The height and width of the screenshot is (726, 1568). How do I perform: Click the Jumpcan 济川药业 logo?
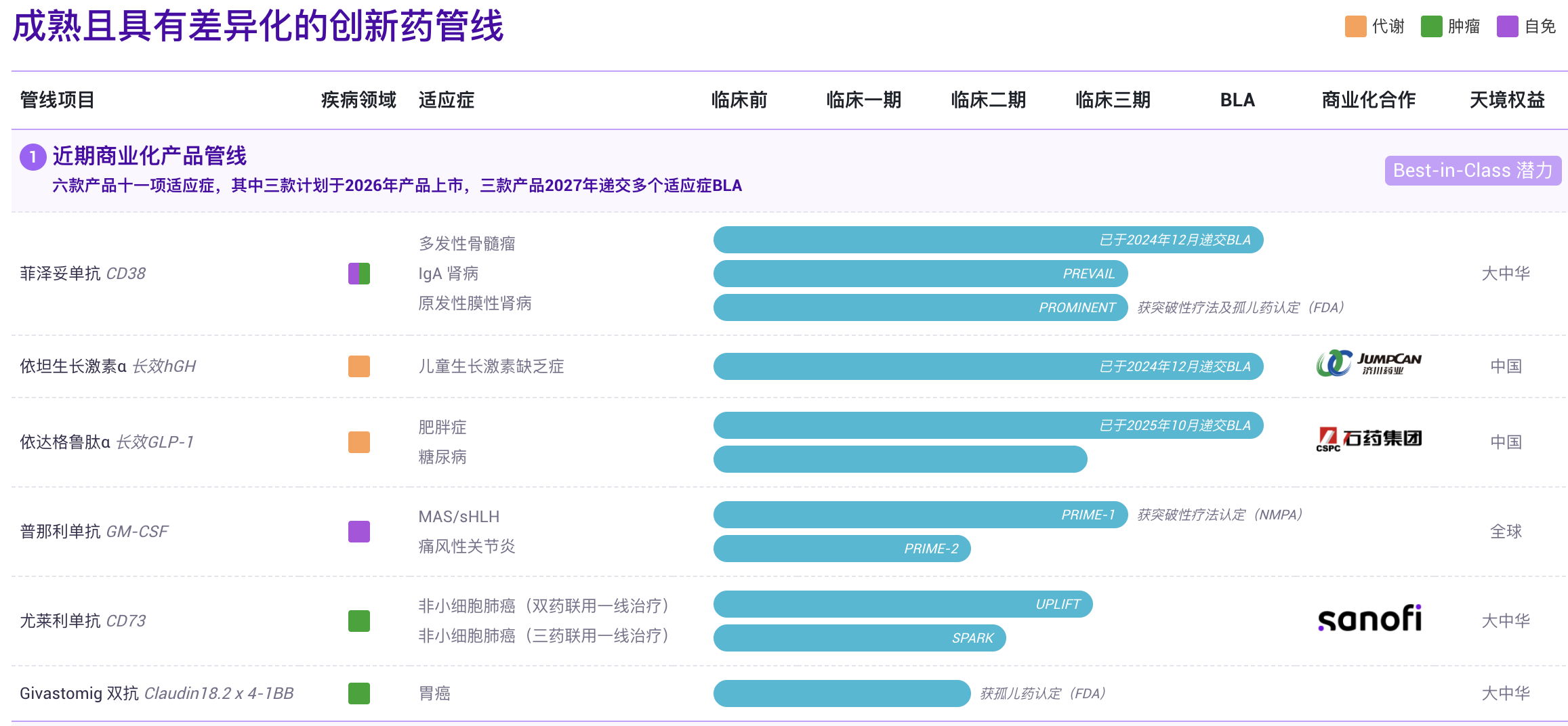coord(1369,364)
